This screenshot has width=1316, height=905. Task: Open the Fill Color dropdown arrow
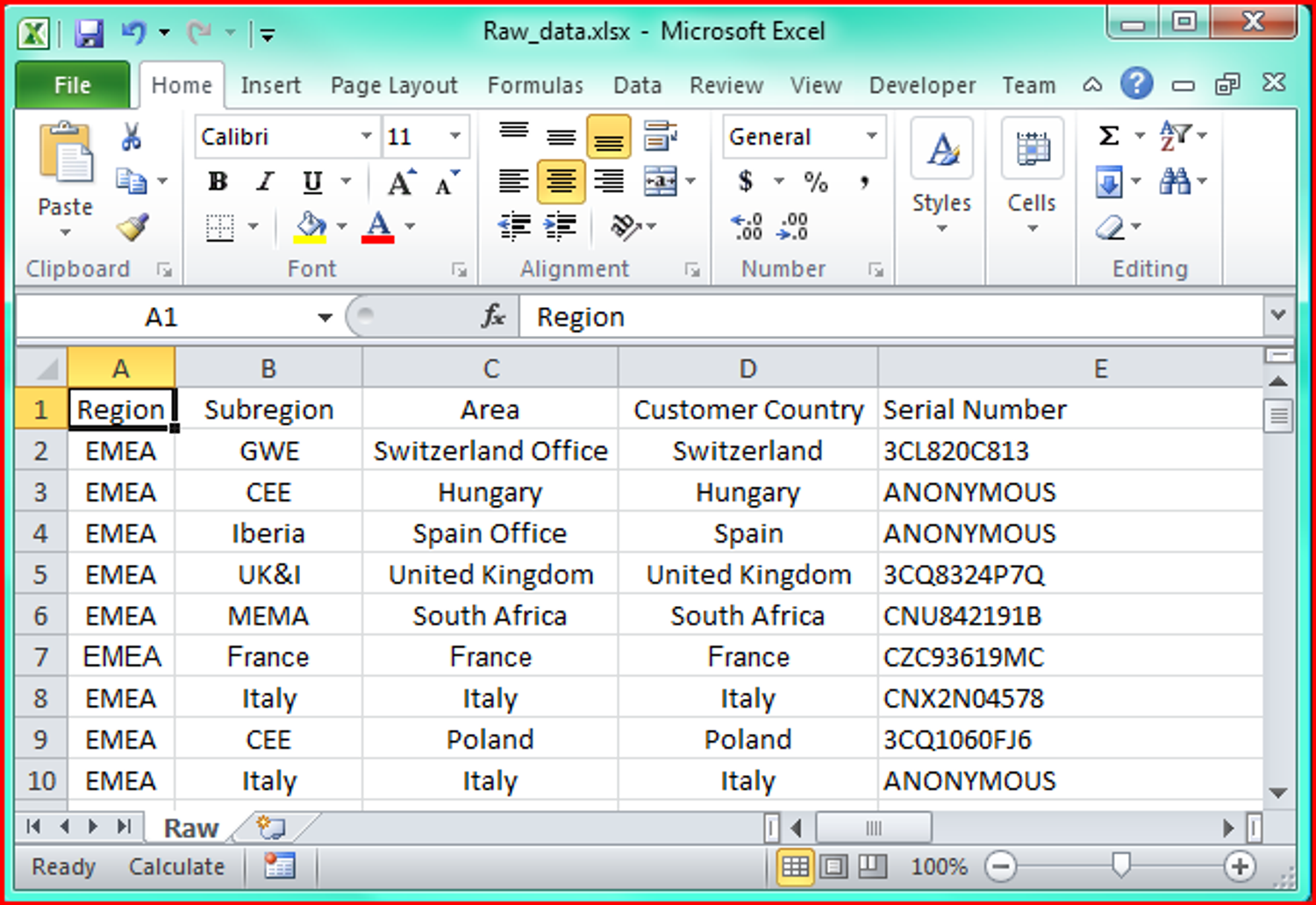pyautogui.click(x=340, y=226)
